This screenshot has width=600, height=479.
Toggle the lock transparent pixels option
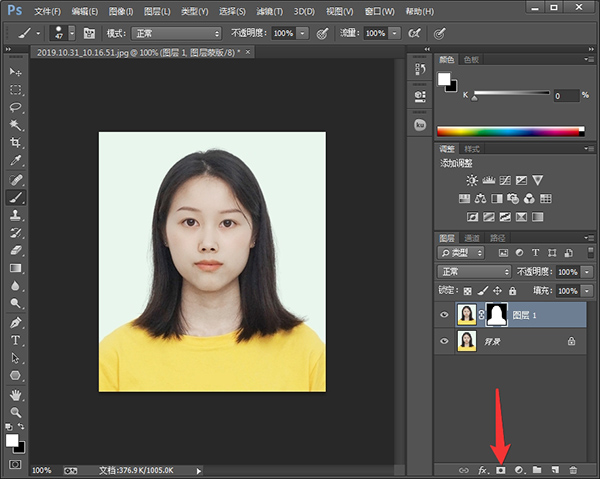[470, 290]
